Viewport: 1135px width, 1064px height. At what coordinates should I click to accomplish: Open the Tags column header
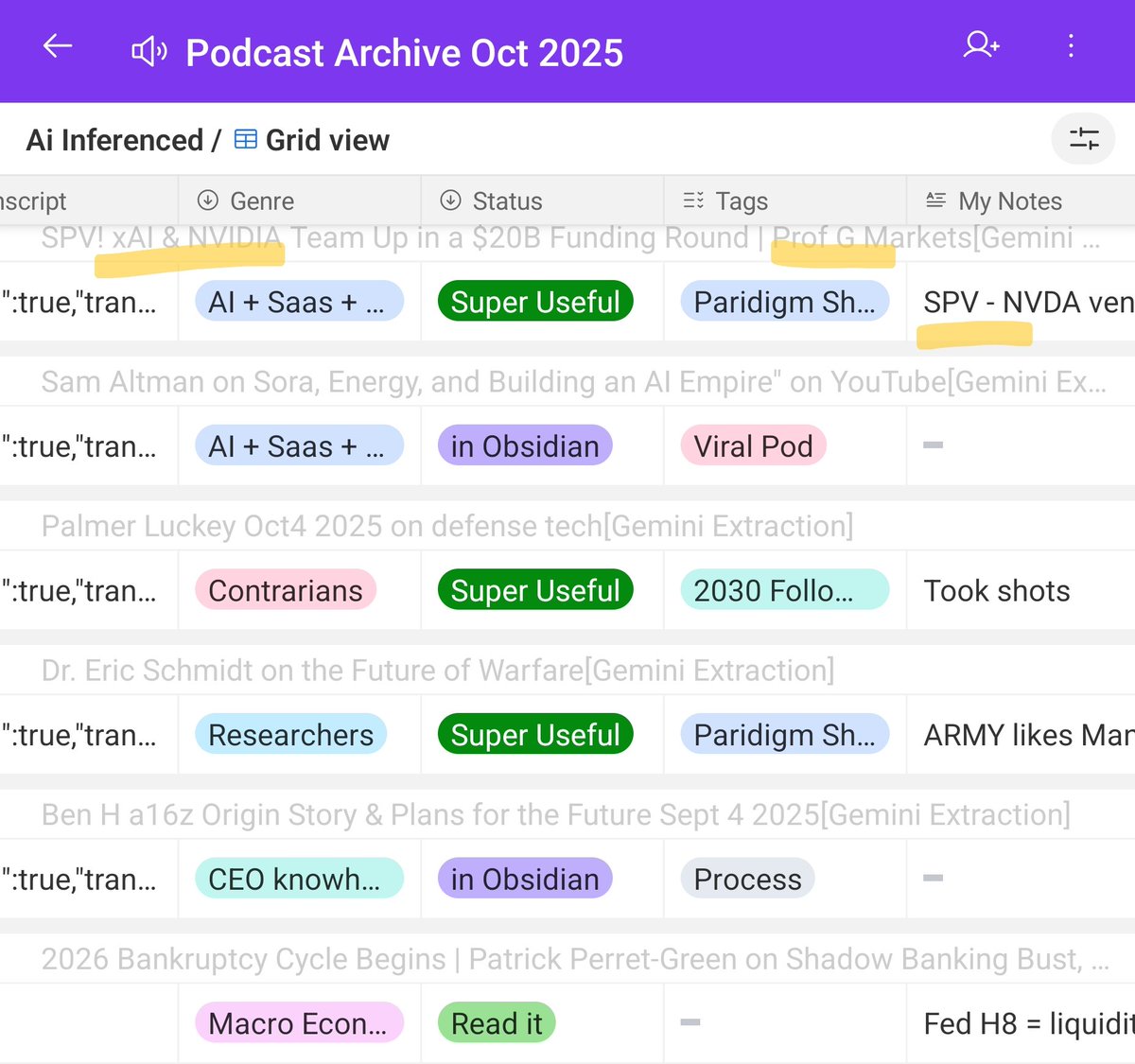click(786, 201)
